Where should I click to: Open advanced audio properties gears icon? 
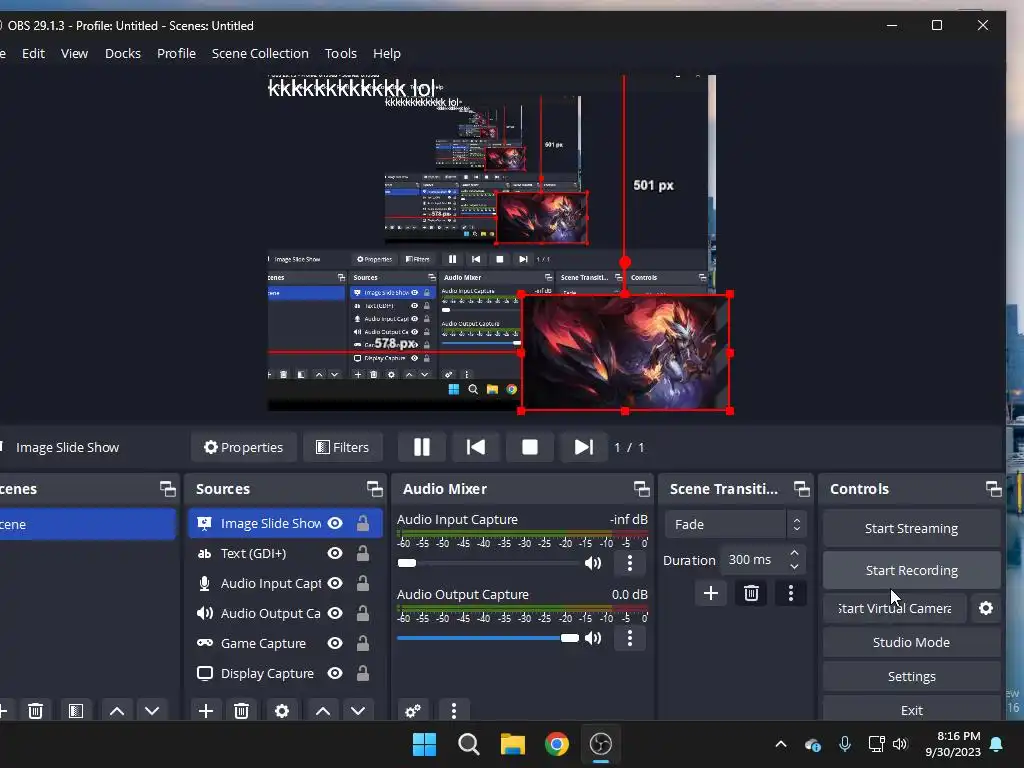tap(413, 711)
